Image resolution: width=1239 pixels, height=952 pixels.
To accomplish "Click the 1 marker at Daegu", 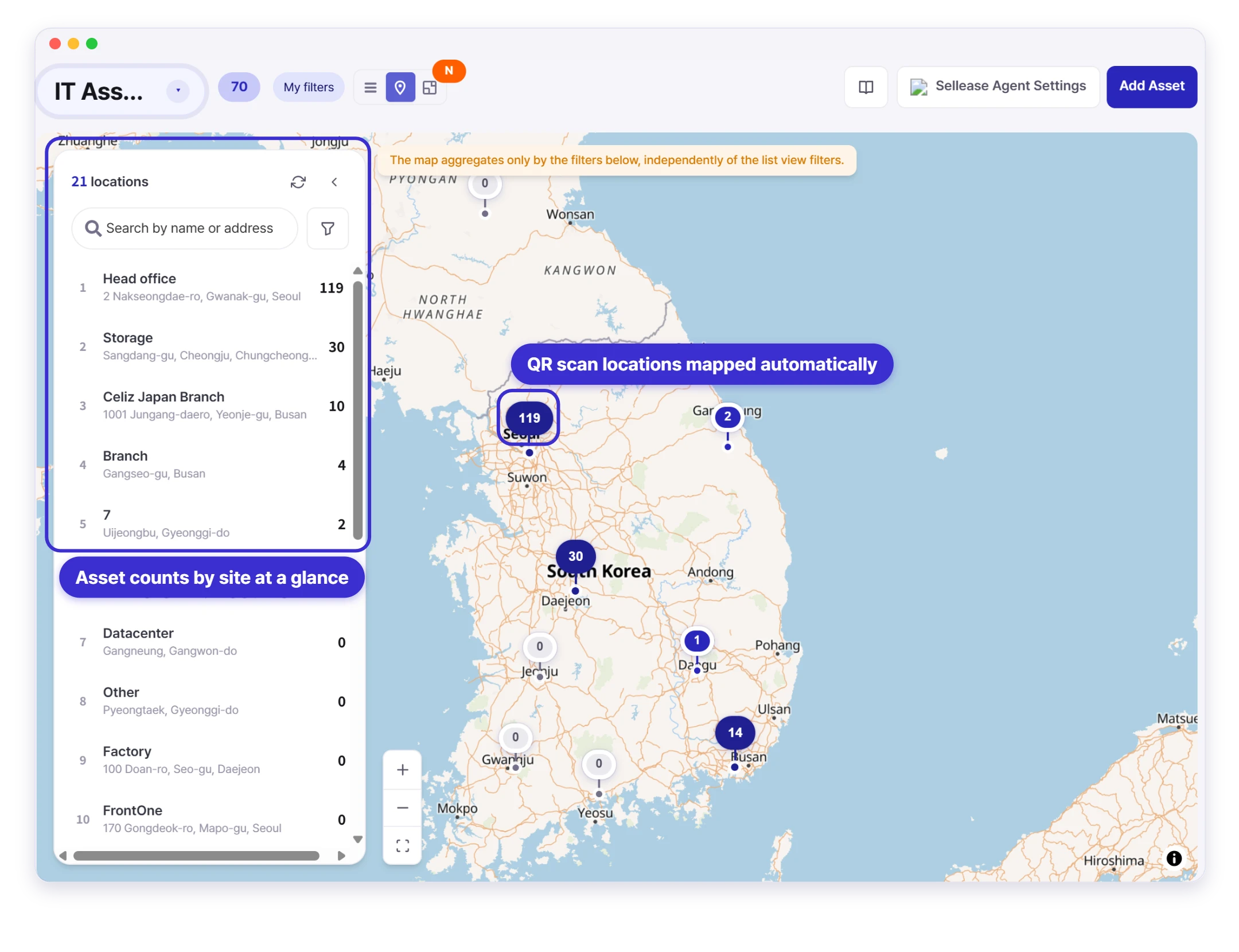I will point(697,640).
